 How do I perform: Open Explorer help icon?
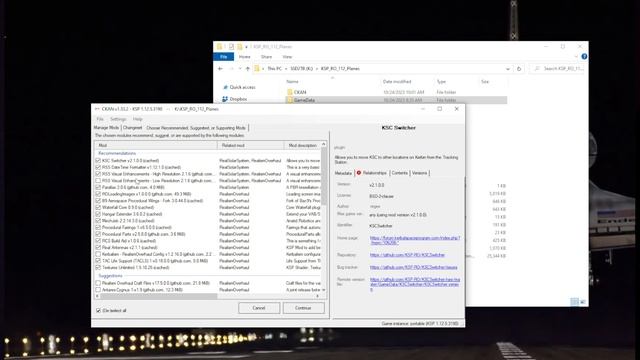coord(584,57)
